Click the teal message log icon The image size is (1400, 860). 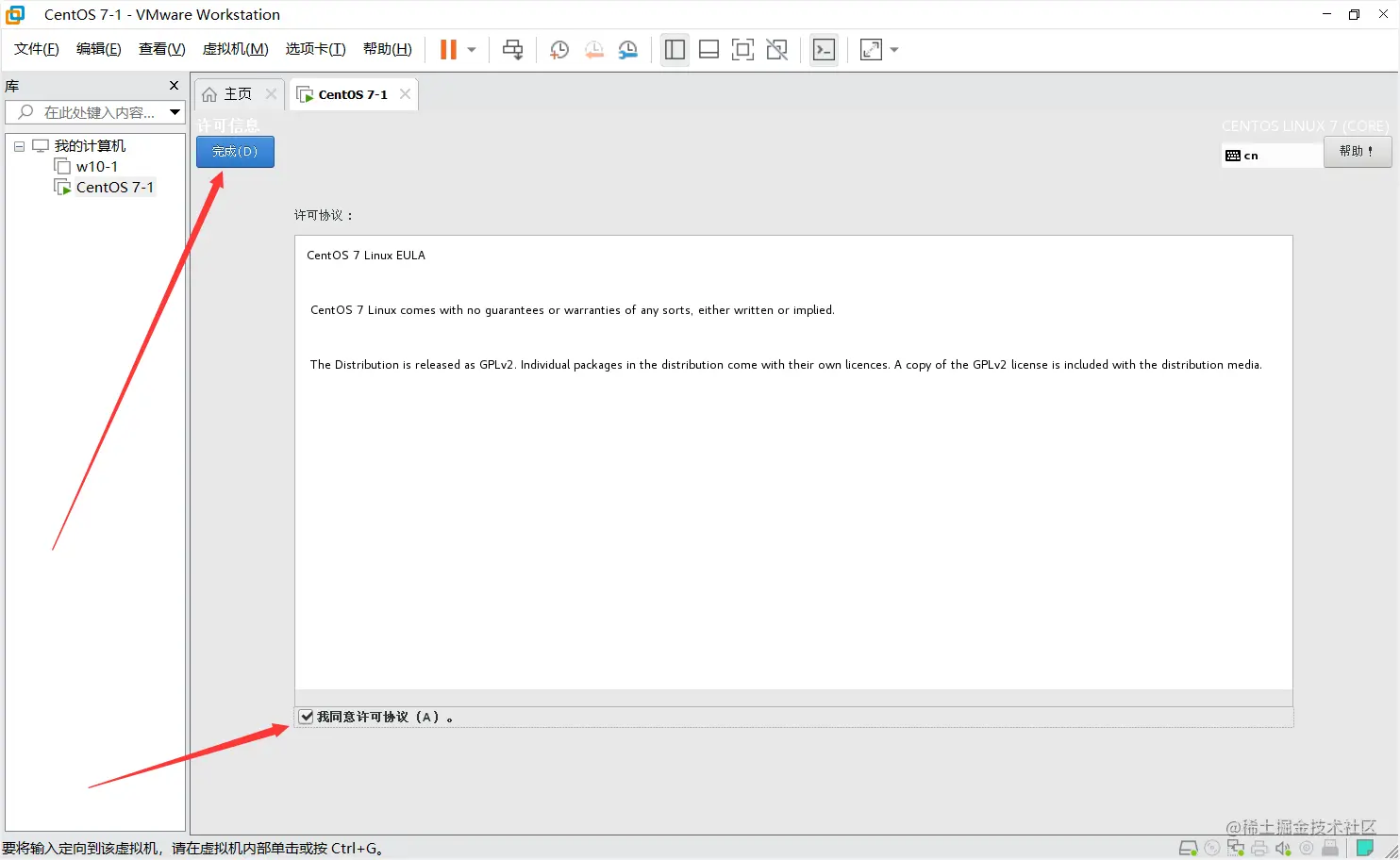pos(1364,849)
